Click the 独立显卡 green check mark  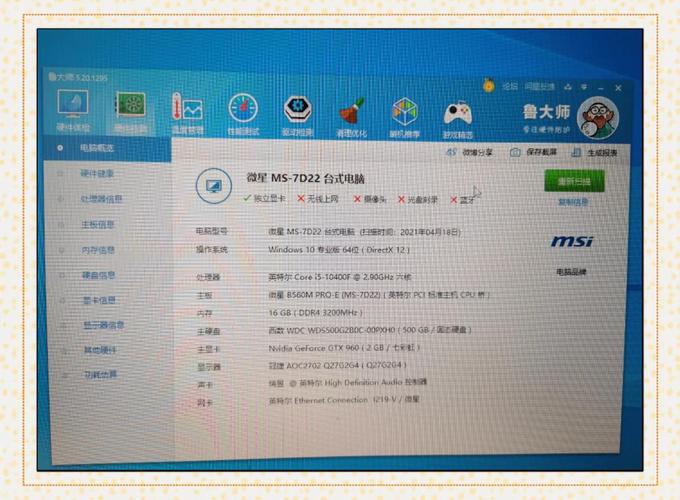pos(247,198)
